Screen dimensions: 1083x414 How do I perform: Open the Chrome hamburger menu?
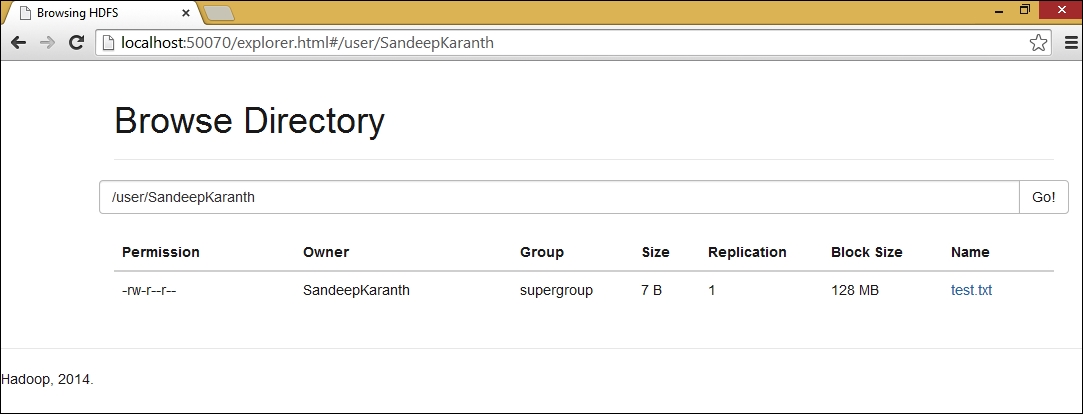1071,43
